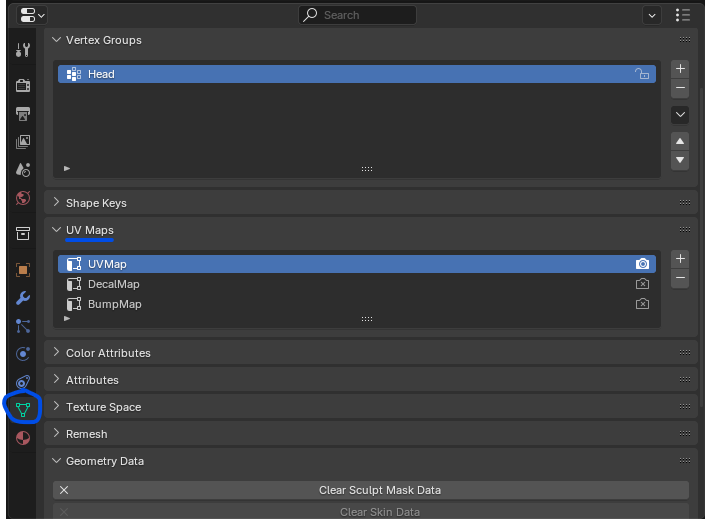
Task: Open the Render properties tab
Action: click(22, 86)
